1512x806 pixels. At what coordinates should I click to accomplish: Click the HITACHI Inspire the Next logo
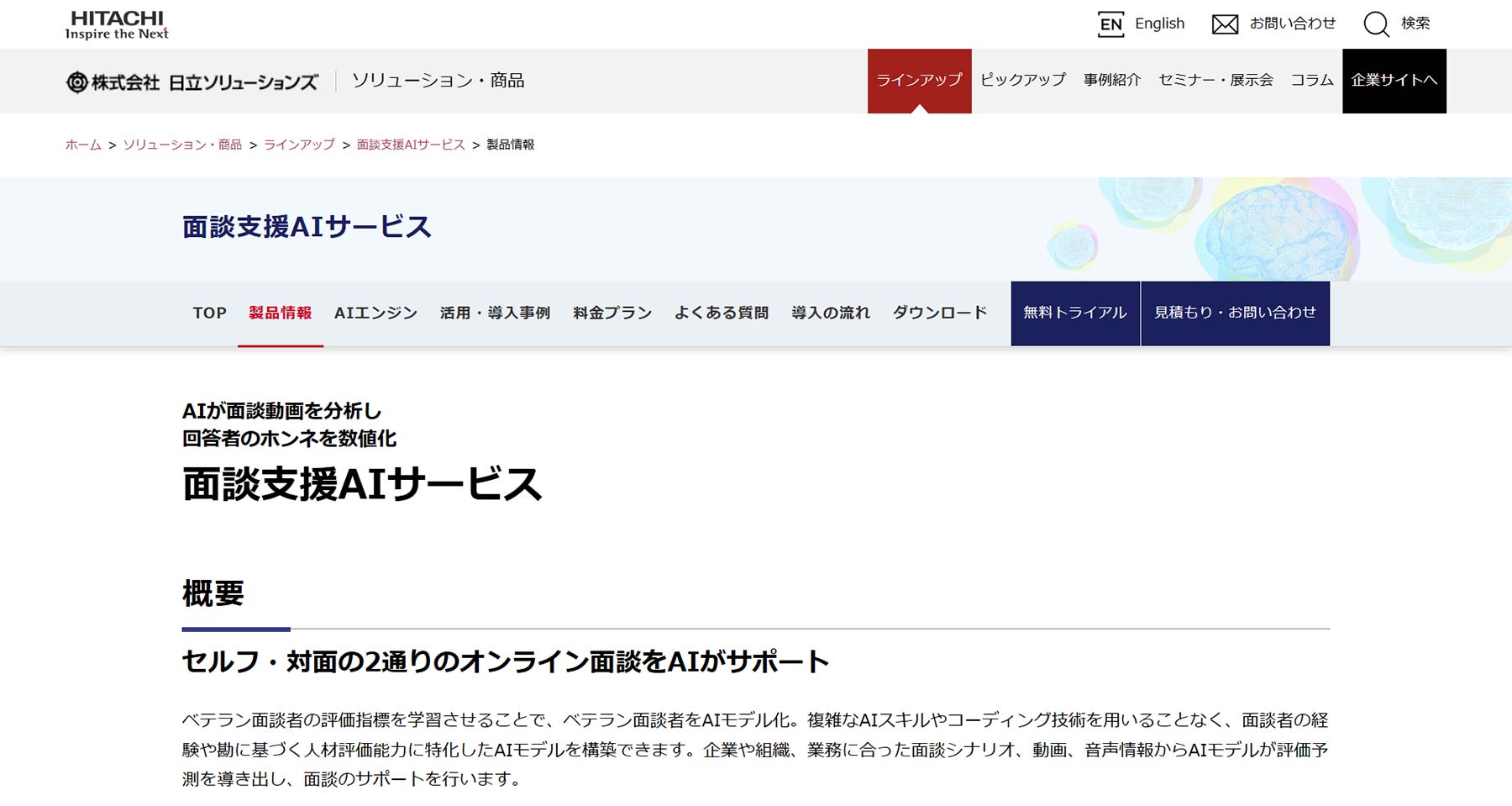[x=117, y=24]
